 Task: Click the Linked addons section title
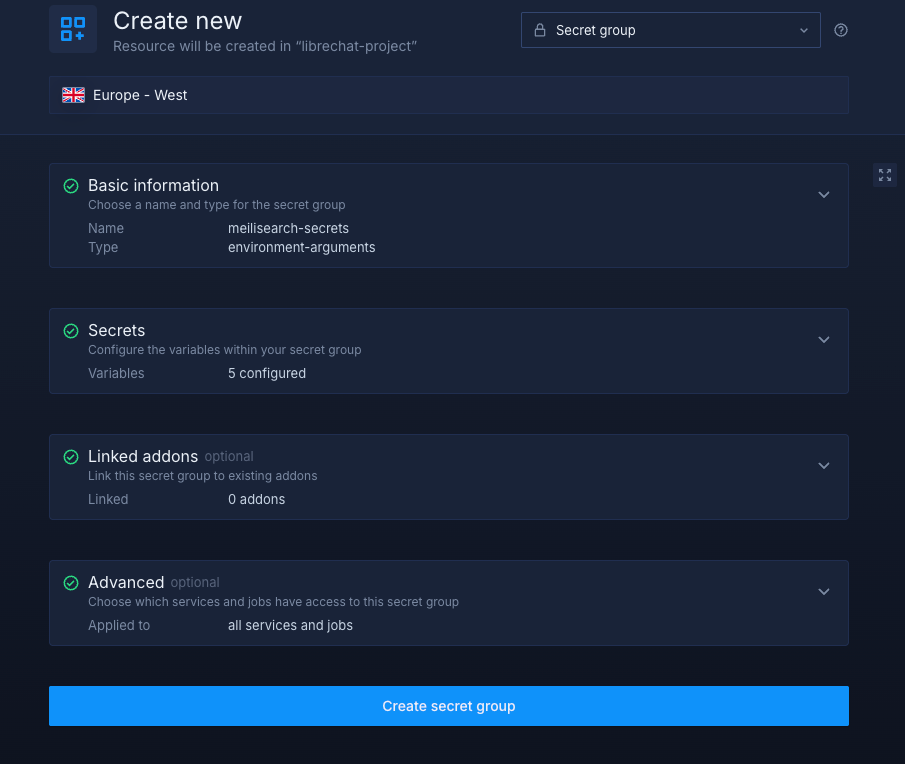coord(143,456)
